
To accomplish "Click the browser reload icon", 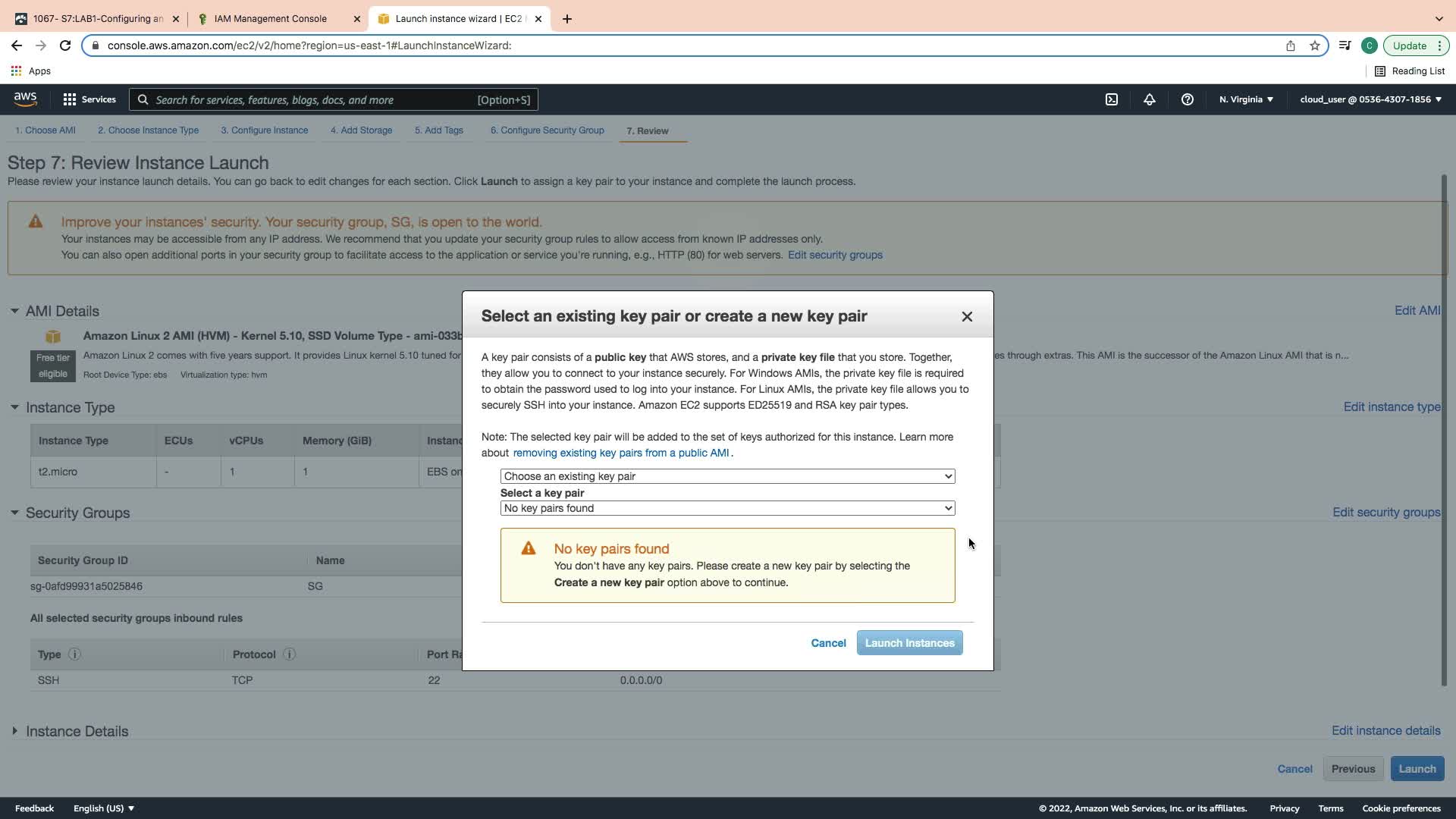I will pos(65,45).
